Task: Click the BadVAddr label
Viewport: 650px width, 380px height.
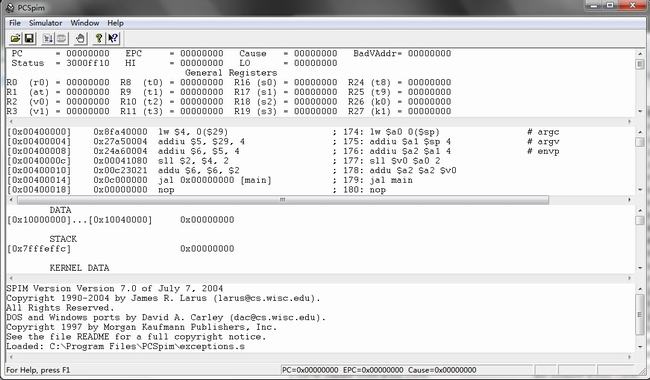Action: click(375, 53)
